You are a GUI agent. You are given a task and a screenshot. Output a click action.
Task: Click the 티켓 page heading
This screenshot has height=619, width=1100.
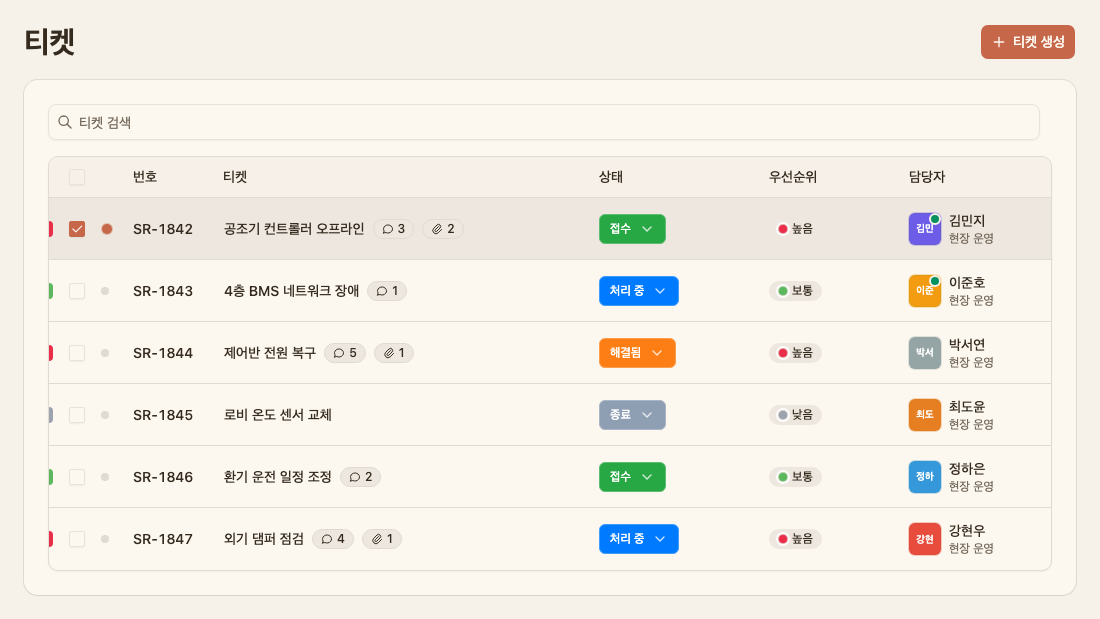coord(50,41)
